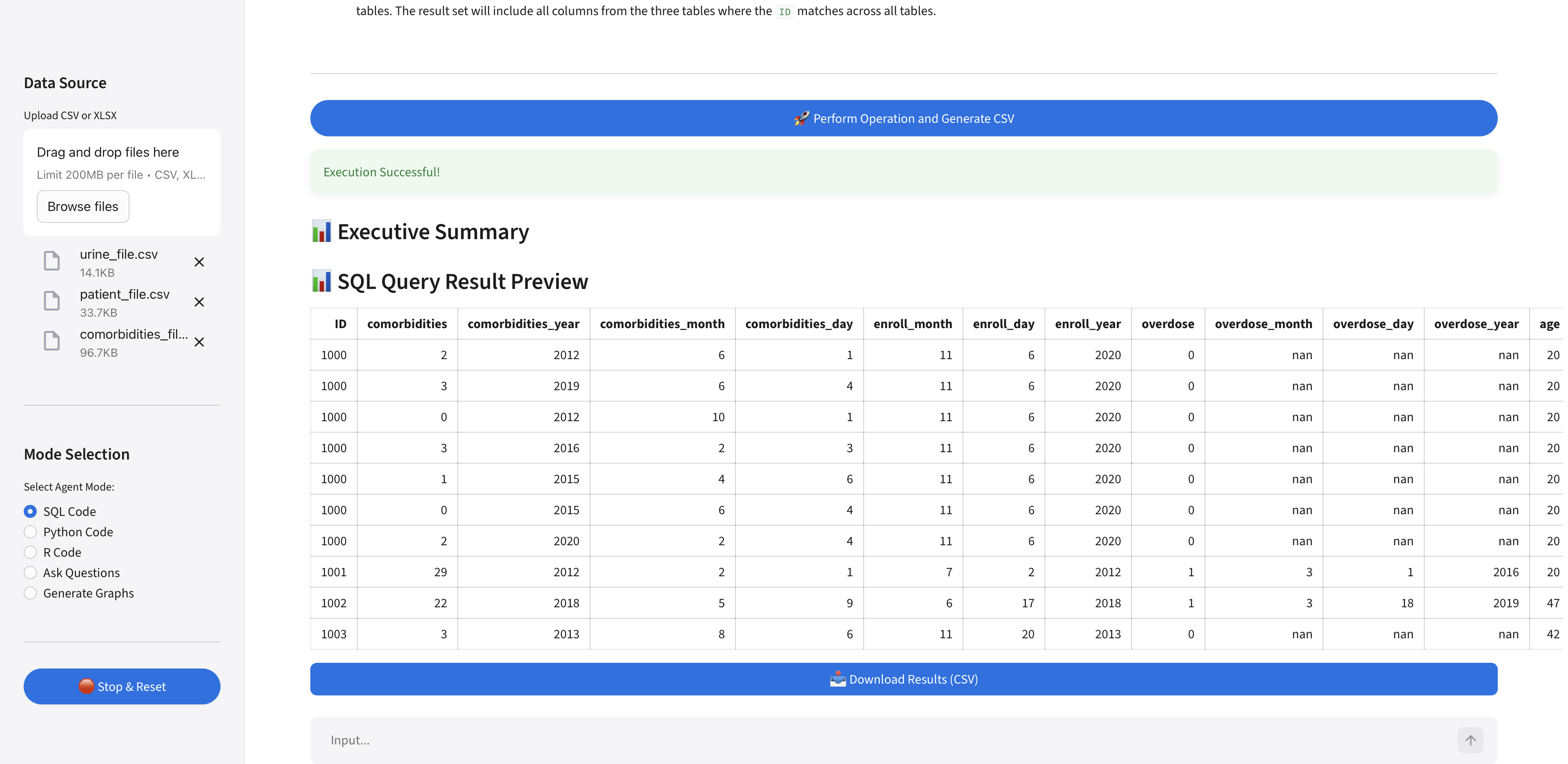Hit the Stop & Reset button

tap(122, 687)
